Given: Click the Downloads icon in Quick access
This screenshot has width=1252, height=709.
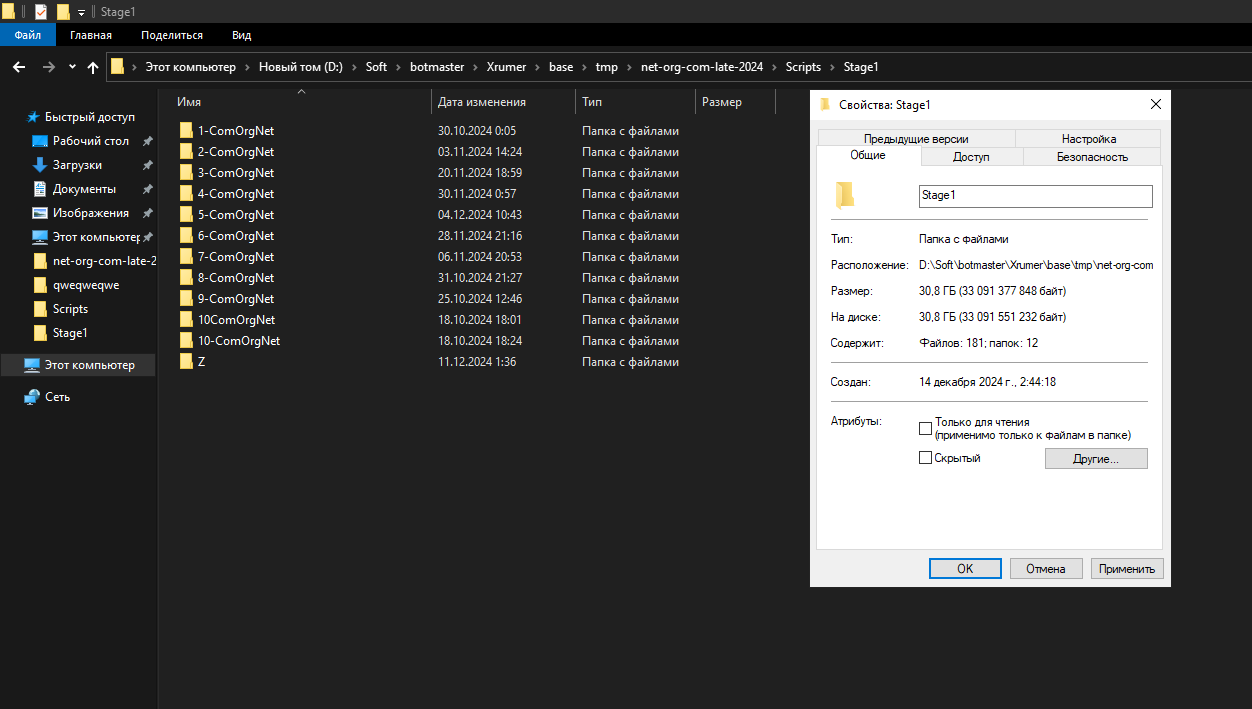Looking at the screenshot, I should (40, 165).
